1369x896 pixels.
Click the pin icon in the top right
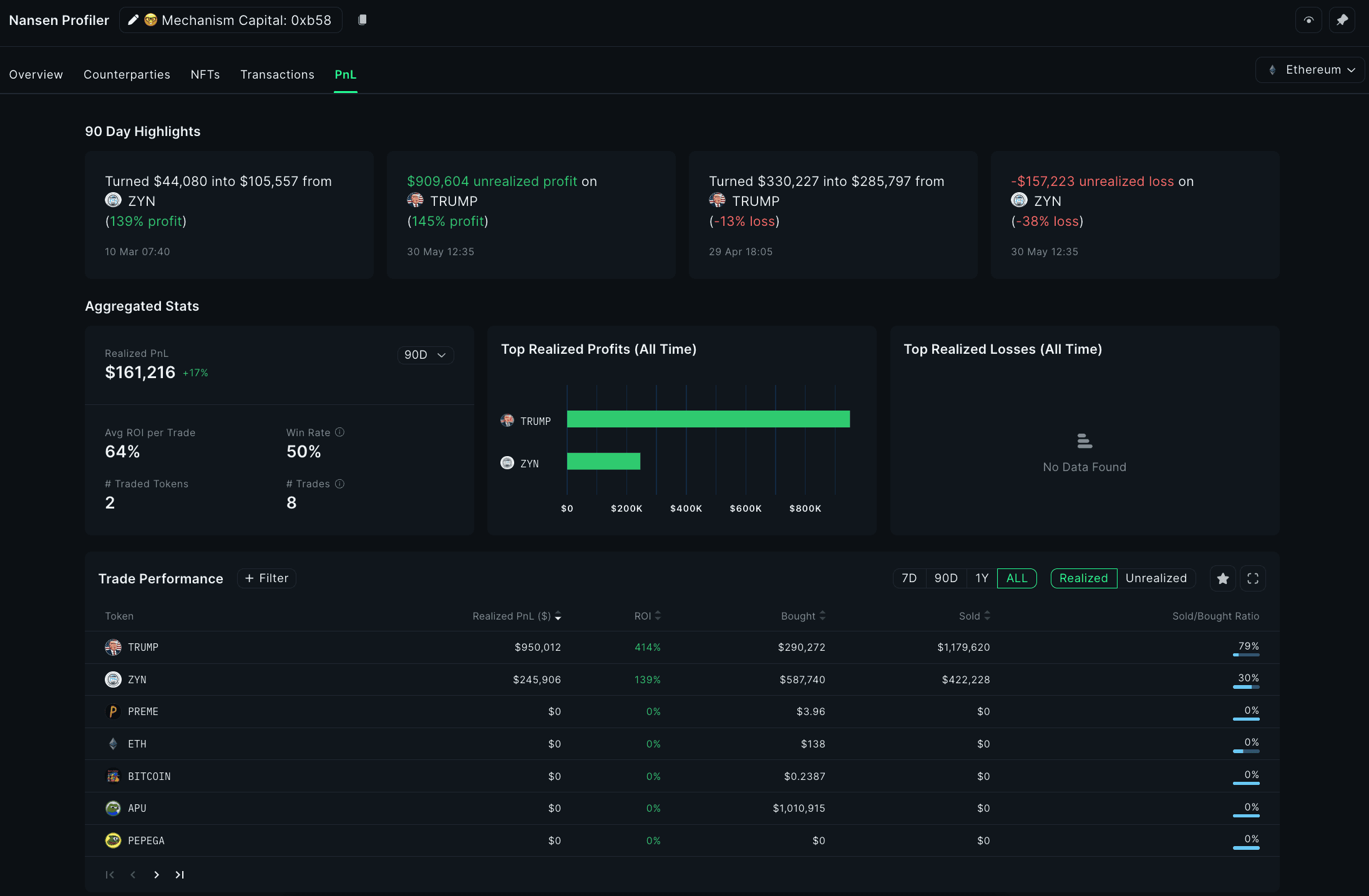click(1342, 20)
